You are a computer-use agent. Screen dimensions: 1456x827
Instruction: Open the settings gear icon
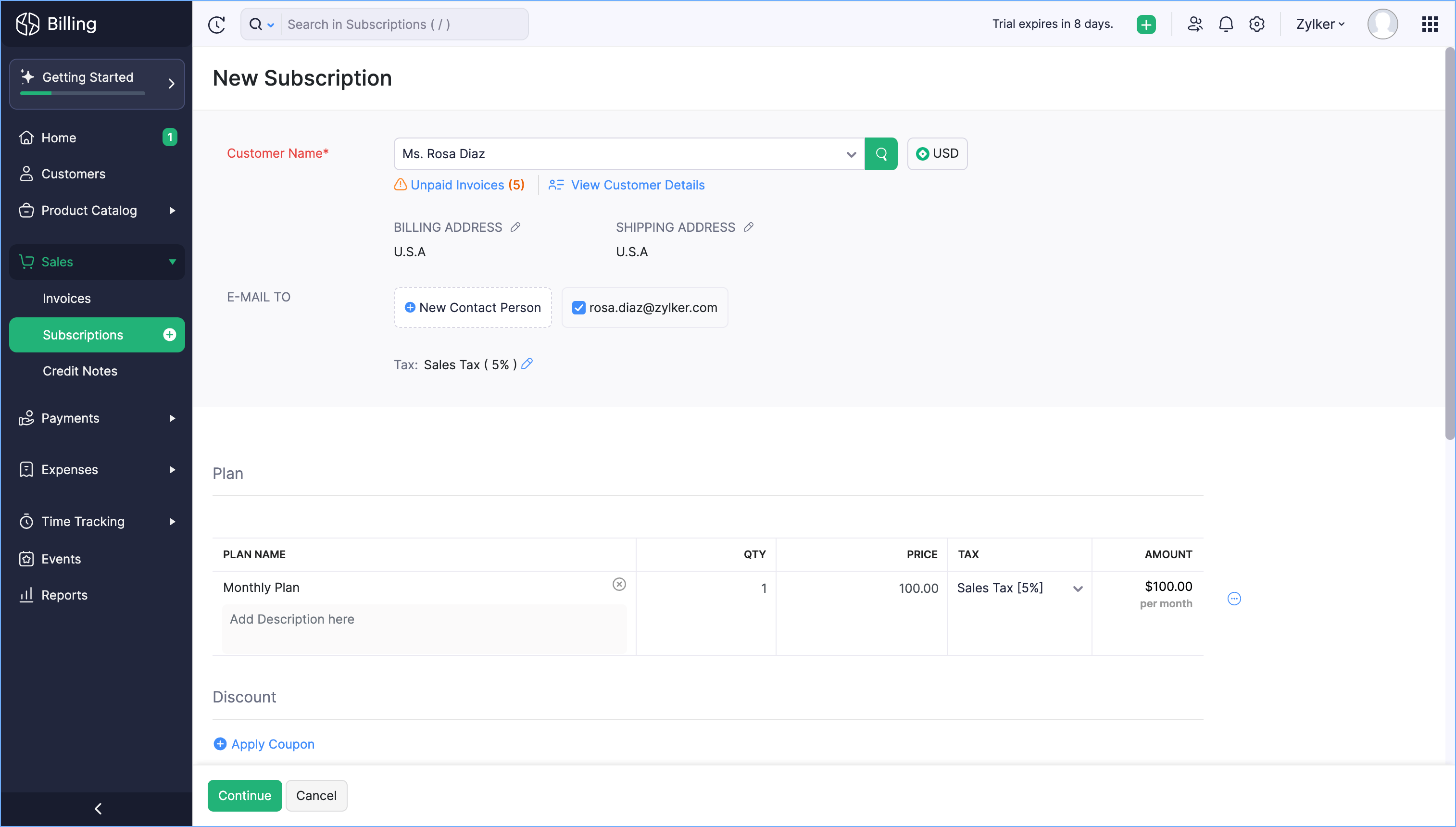click(1256, 25)
